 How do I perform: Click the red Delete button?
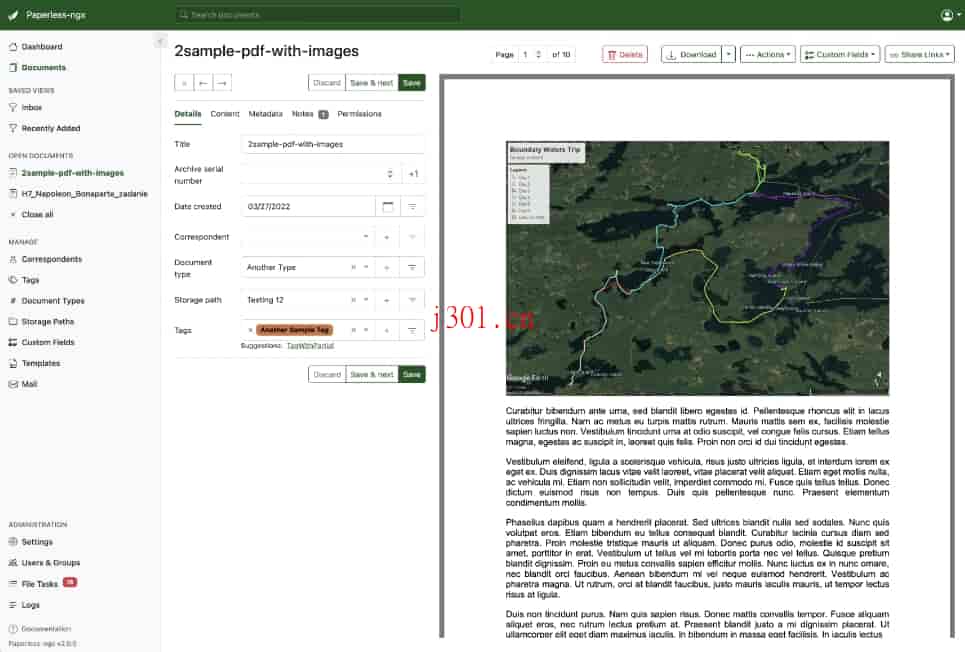[x=624, y=55]
